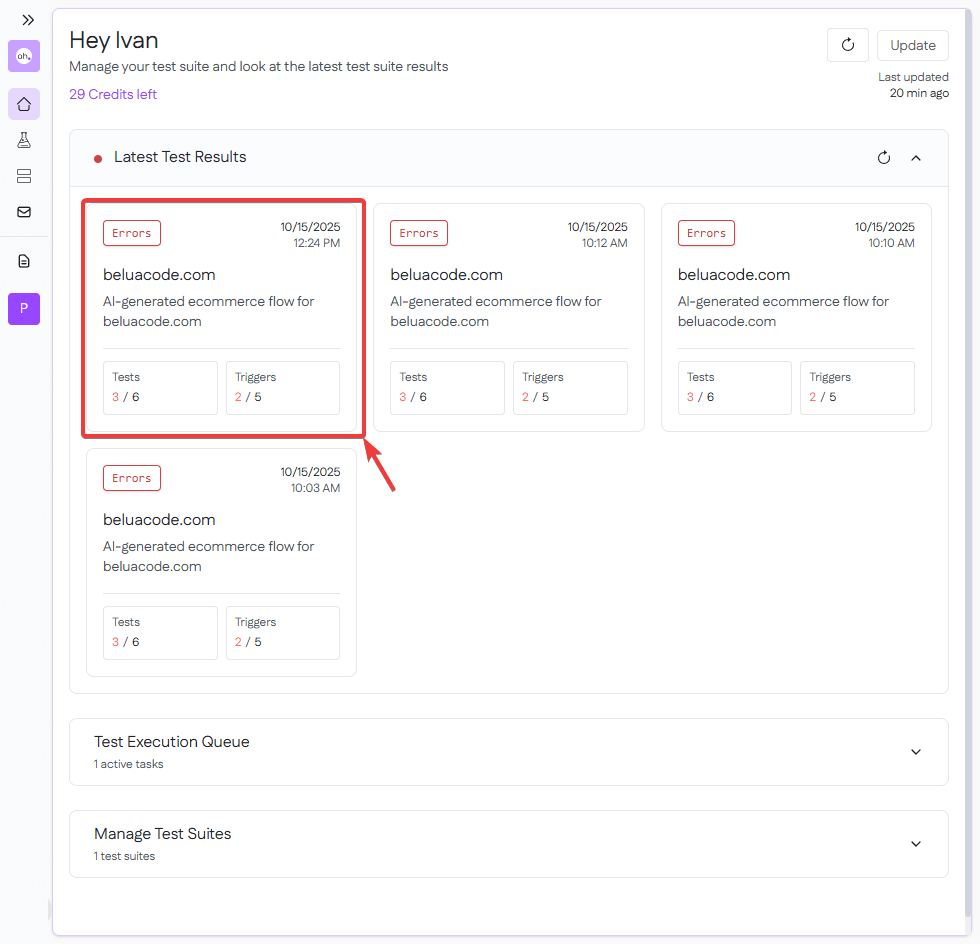
Task: Open the document icon in sidebar
Action: (24, 261)
